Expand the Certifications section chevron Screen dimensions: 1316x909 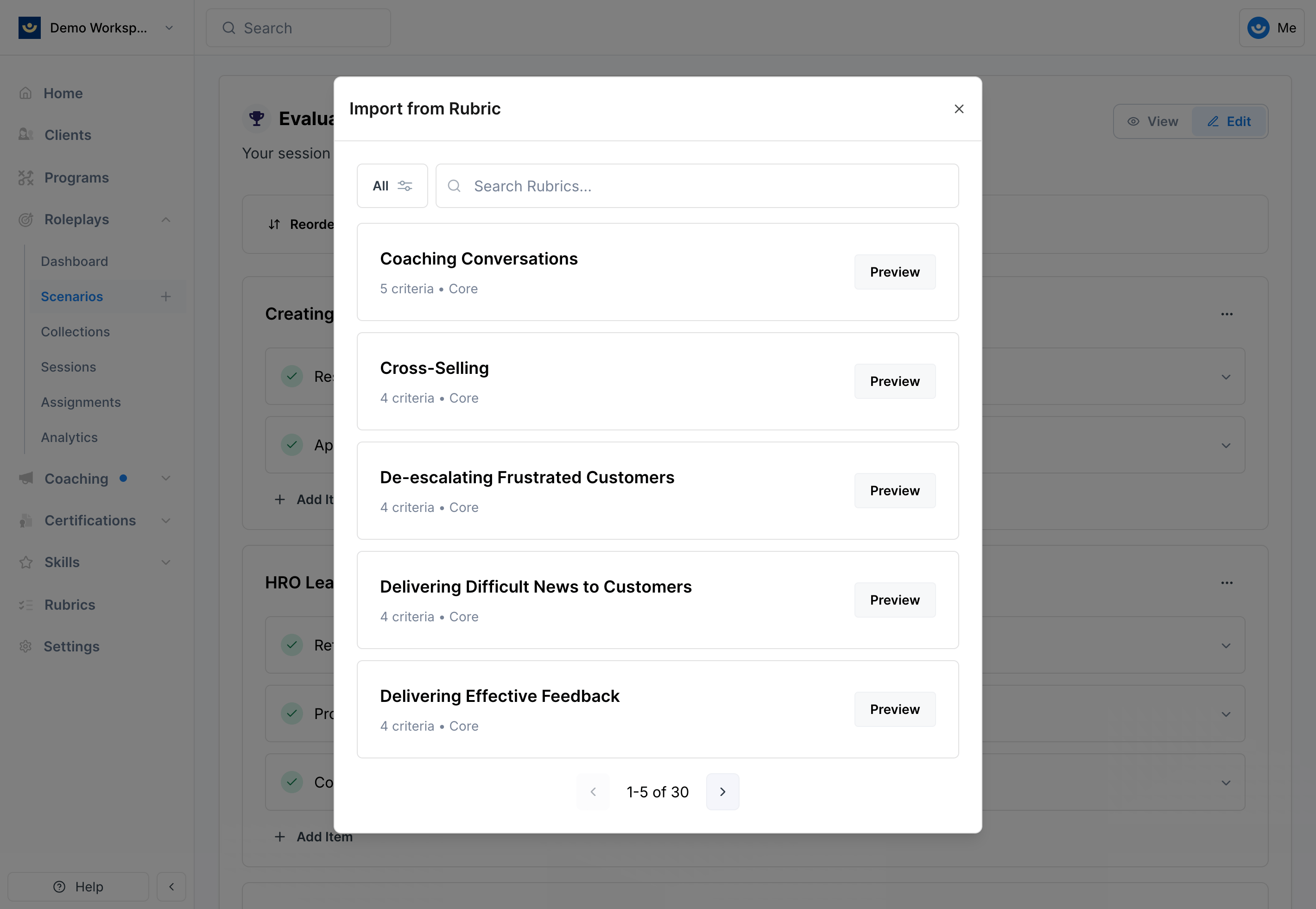coord(166,521)
